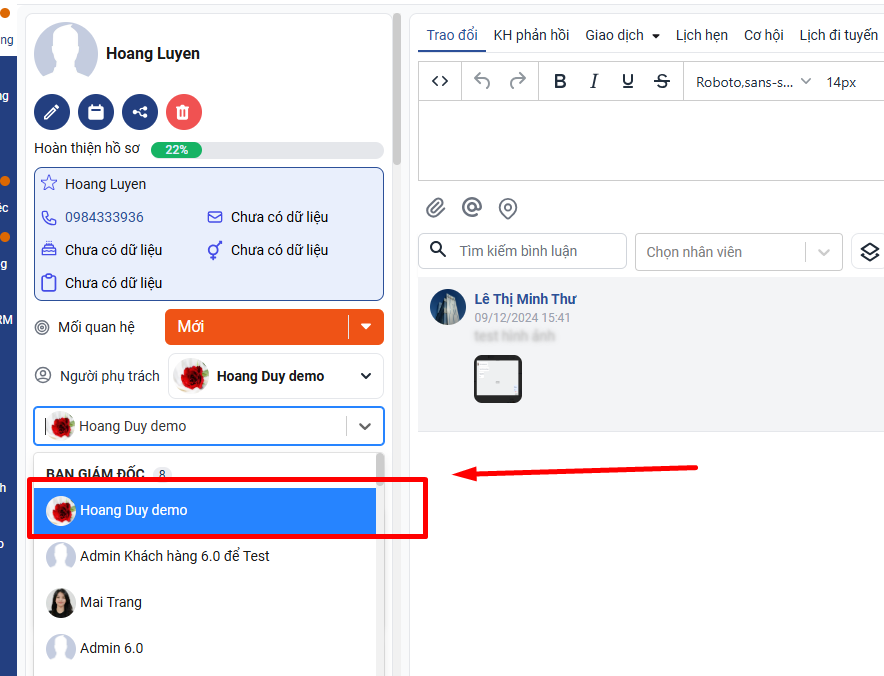
Task: Toggle bold text formatting
Action: [x=560, y=82]
